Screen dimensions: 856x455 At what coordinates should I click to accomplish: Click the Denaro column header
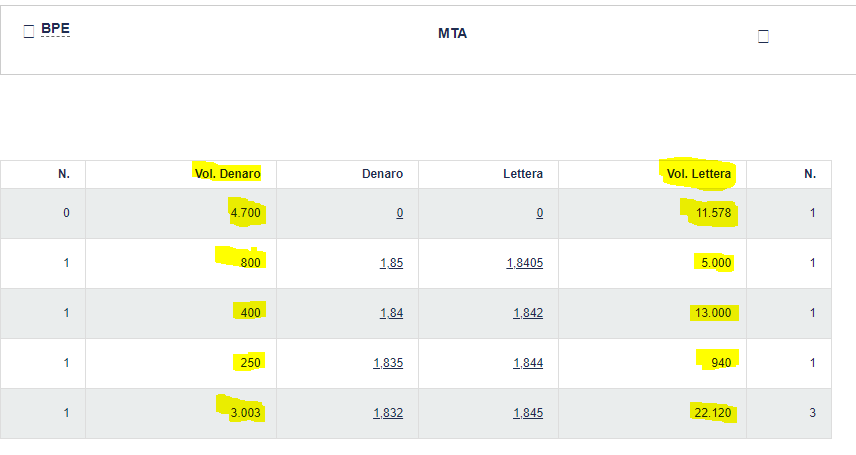point(382,174)
